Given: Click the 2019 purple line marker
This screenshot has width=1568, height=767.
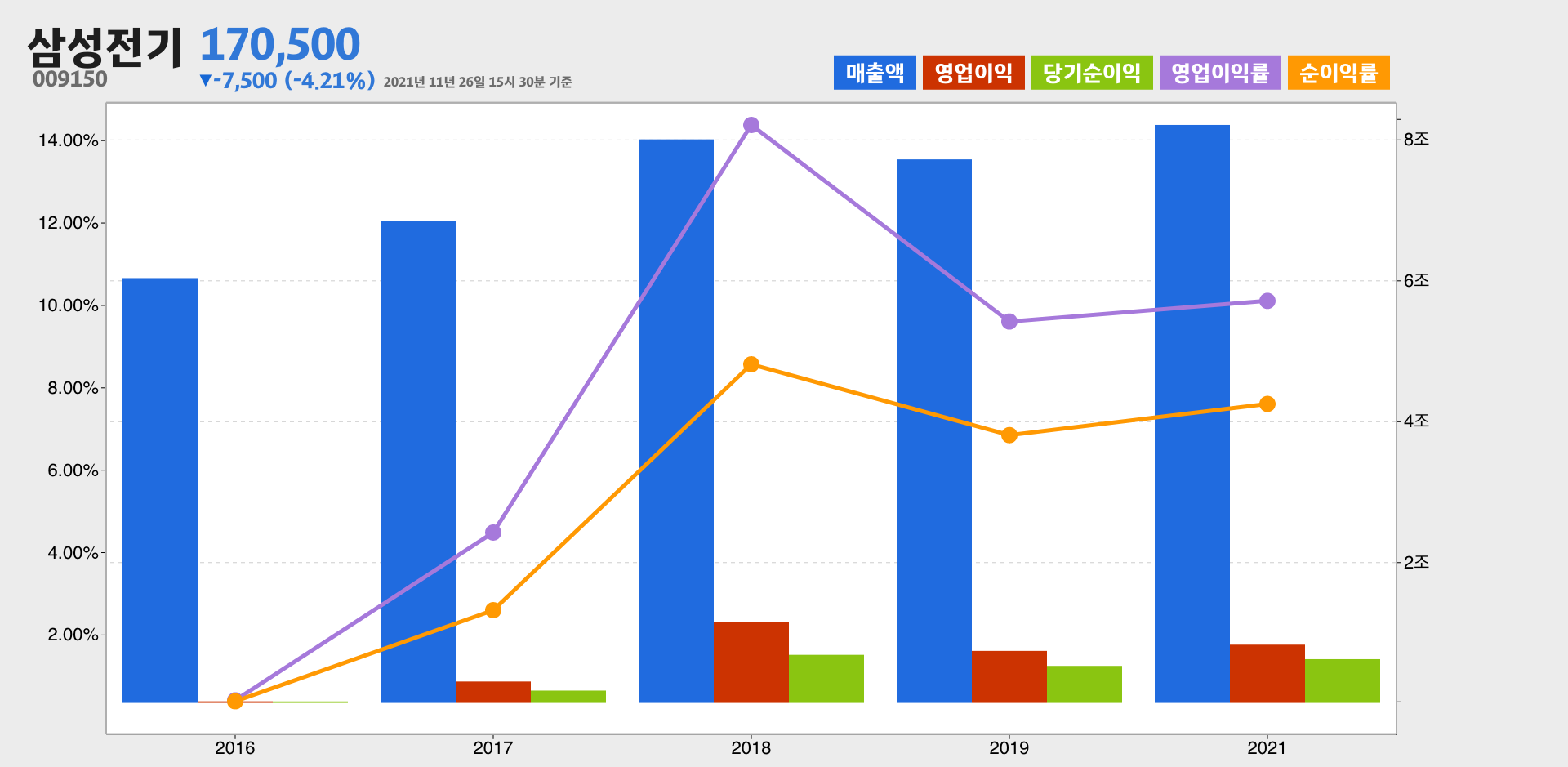Looking at the screenshot, I should pos(1009,322).
